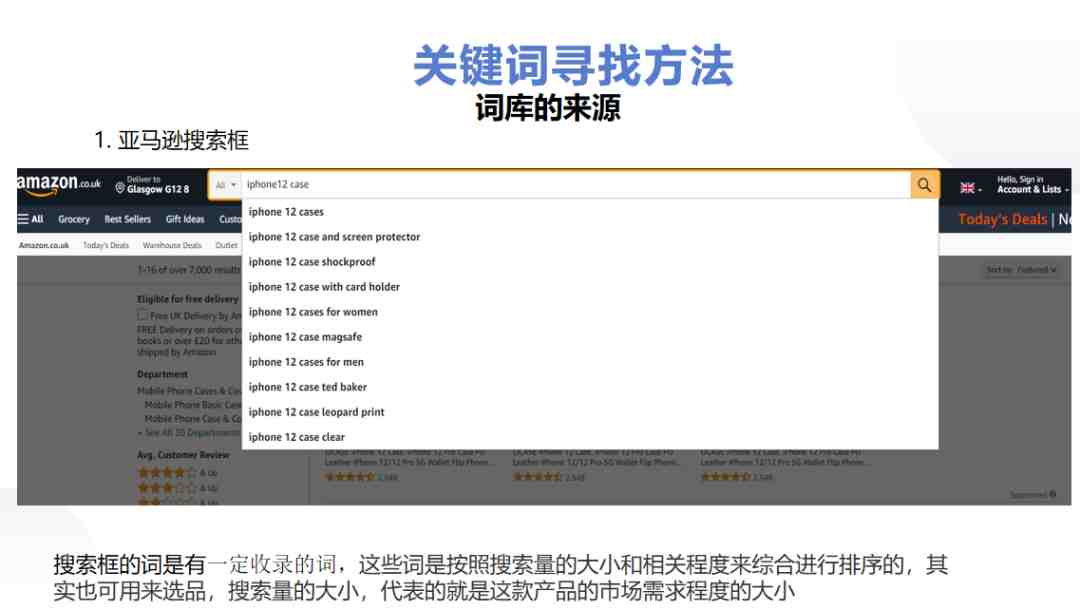Filter by three stars and up rating

pyautogui.click(x=177, y=487)
